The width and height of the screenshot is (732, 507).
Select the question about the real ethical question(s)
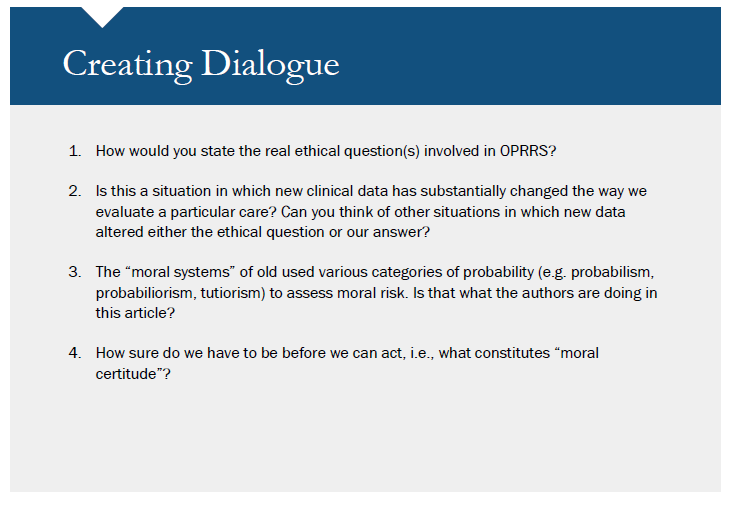click(326, 151)
